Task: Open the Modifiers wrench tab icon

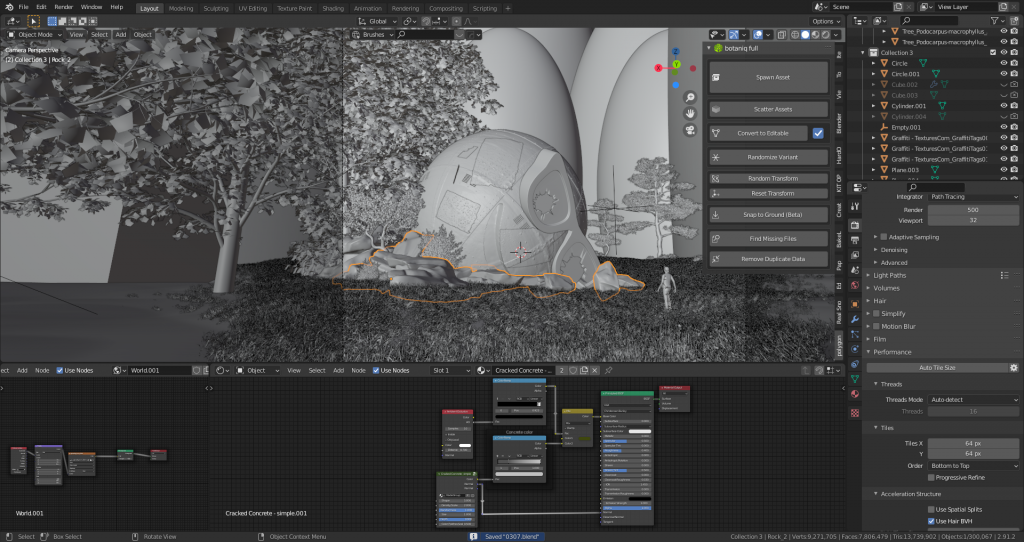Action: 855,319
